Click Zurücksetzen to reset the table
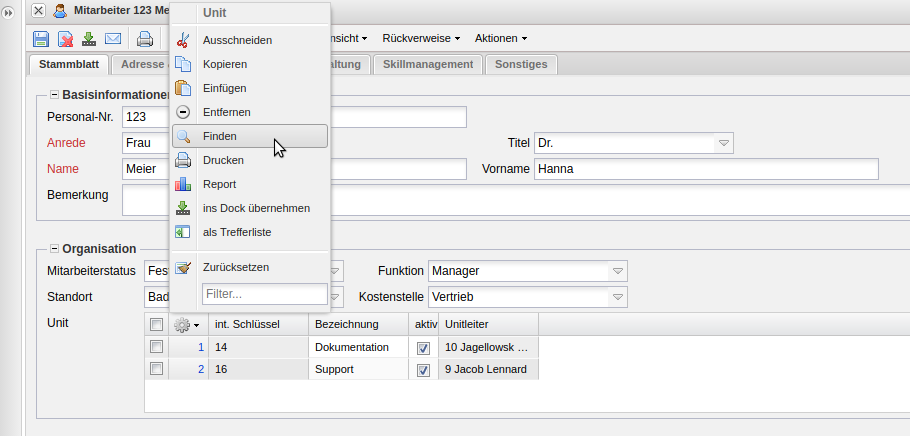 point(235,267)
